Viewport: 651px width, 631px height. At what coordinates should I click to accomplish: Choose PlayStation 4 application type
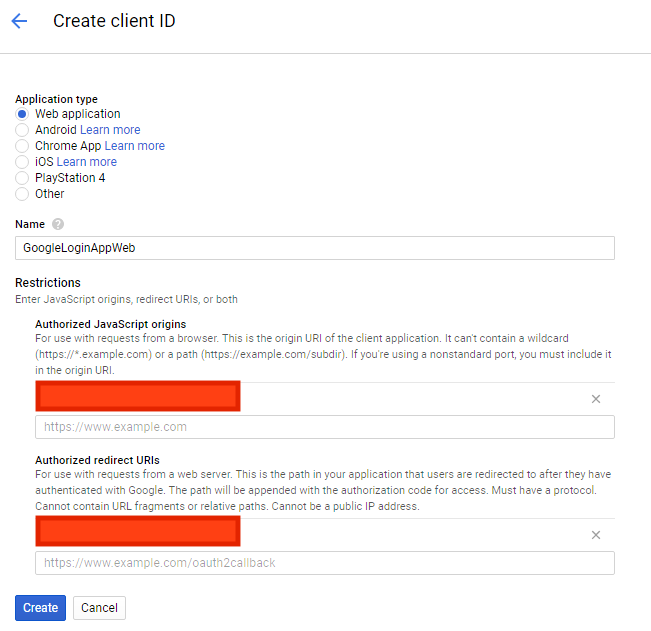pyautogui.click(x=22, y=178)
